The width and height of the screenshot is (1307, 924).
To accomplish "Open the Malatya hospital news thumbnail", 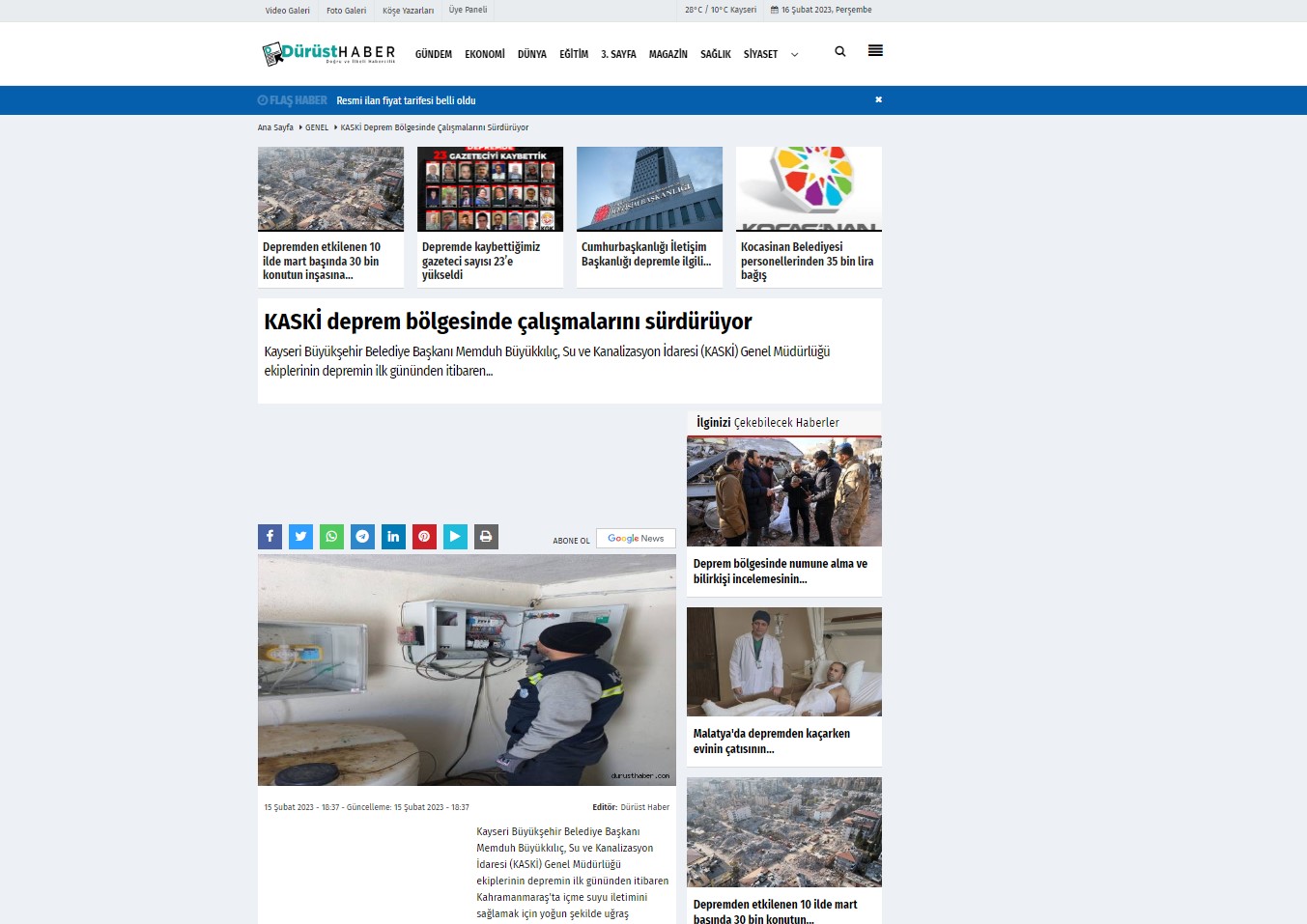I will 783,662.
